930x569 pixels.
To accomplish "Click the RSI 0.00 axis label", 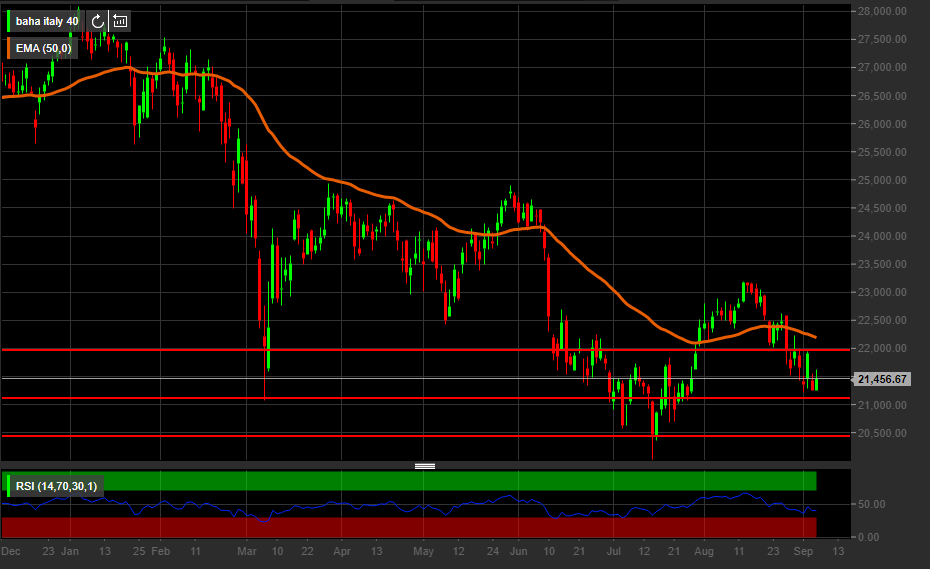I will (868, 537).
